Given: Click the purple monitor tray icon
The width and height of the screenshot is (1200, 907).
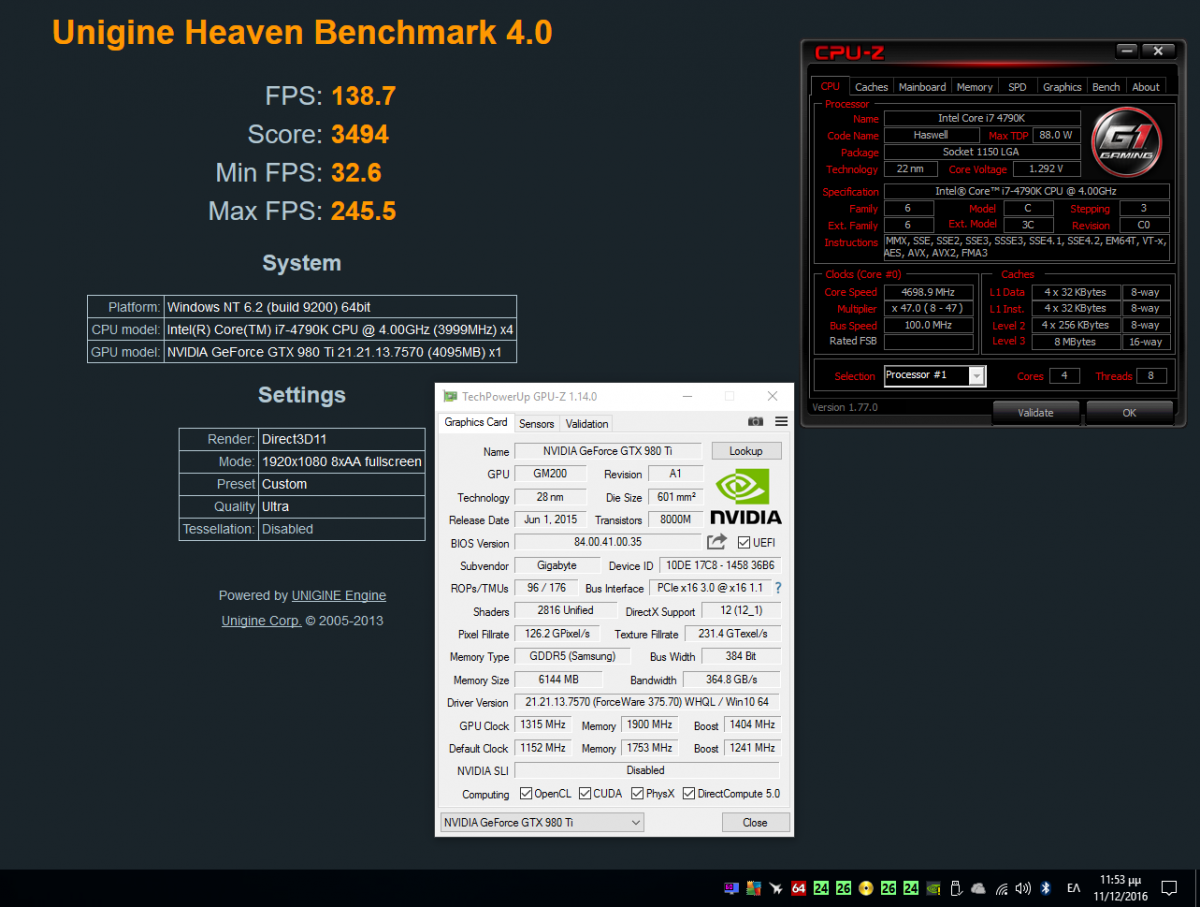Looking at the screenshot, I should (731, 888).
